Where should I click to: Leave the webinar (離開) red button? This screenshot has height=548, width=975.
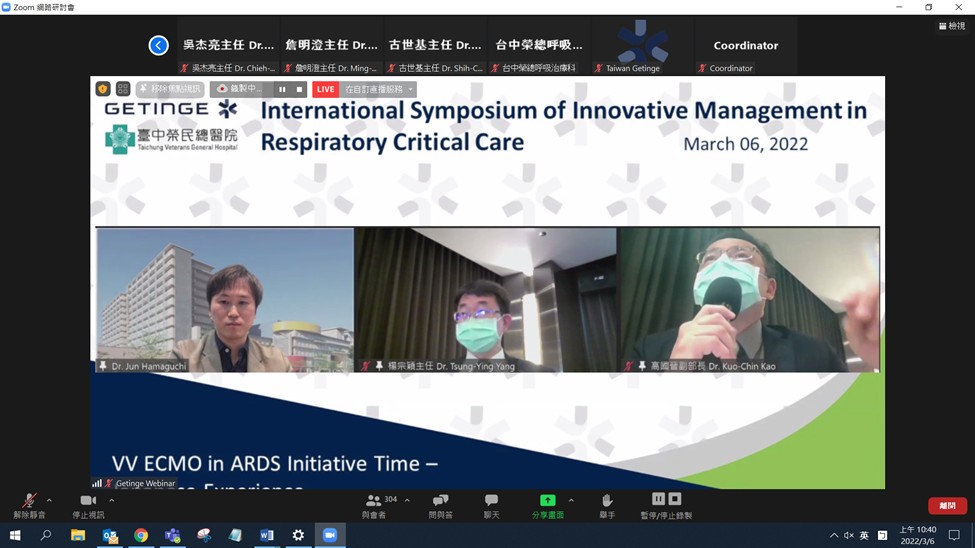(x=947, y=506)
